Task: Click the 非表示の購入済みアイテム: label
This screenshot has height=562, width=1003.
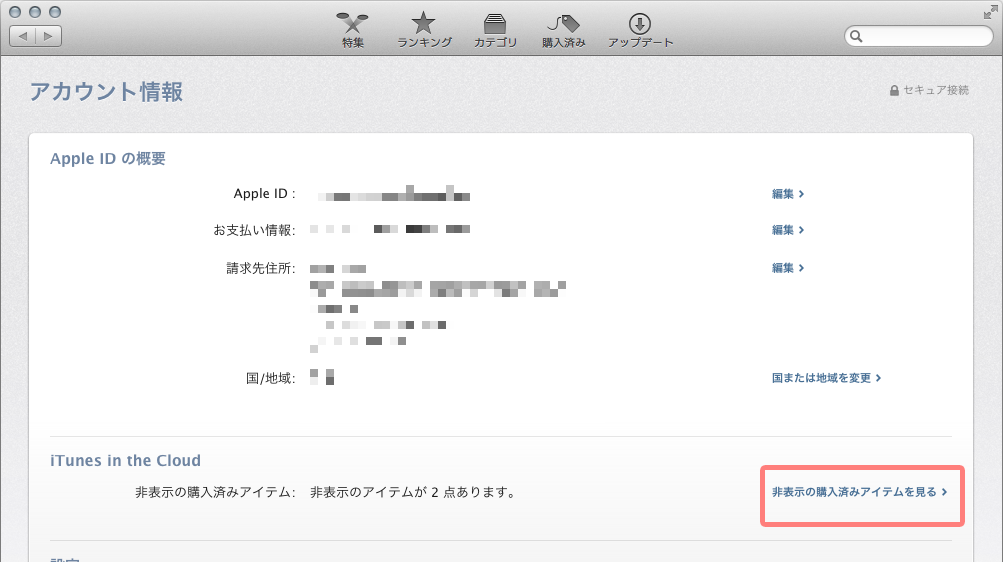Action: point(216,492)
